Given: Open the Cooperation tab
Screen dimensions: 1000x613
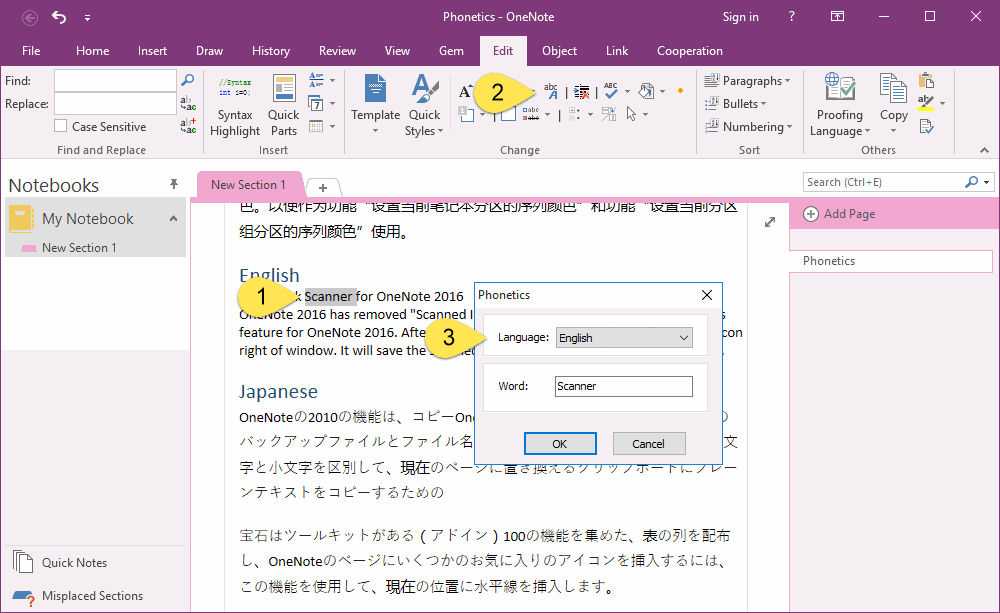Looking at the screenshot, I should coord(689,51).
